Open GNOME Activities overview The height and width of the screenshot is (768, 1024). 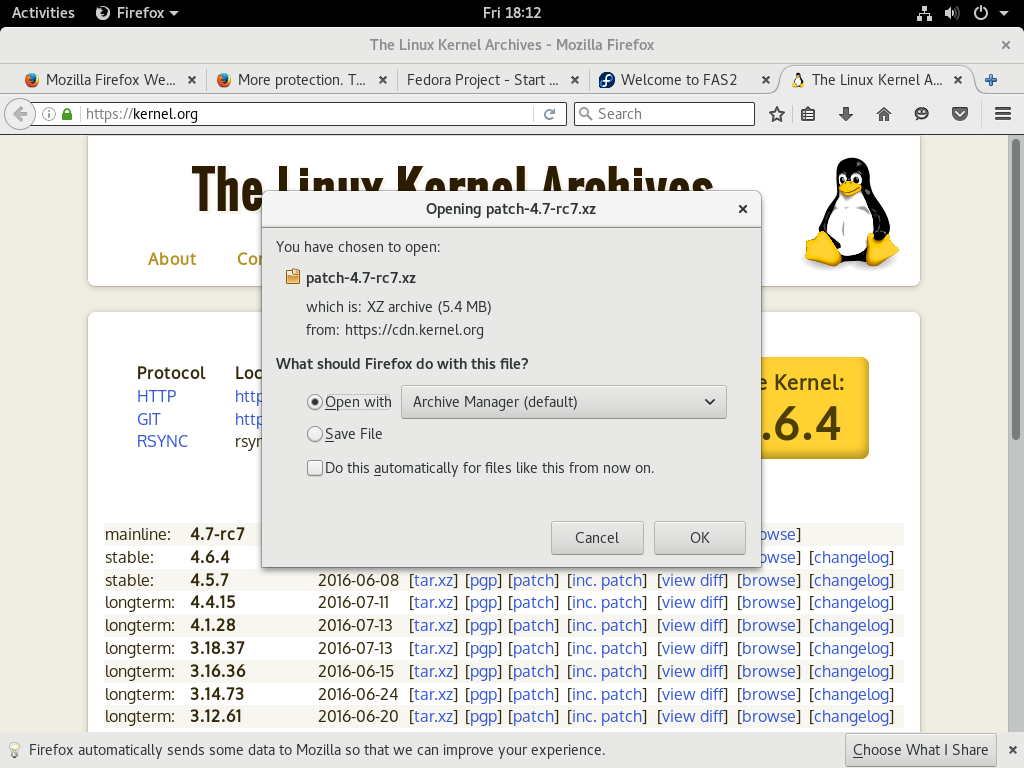point(43,13)
